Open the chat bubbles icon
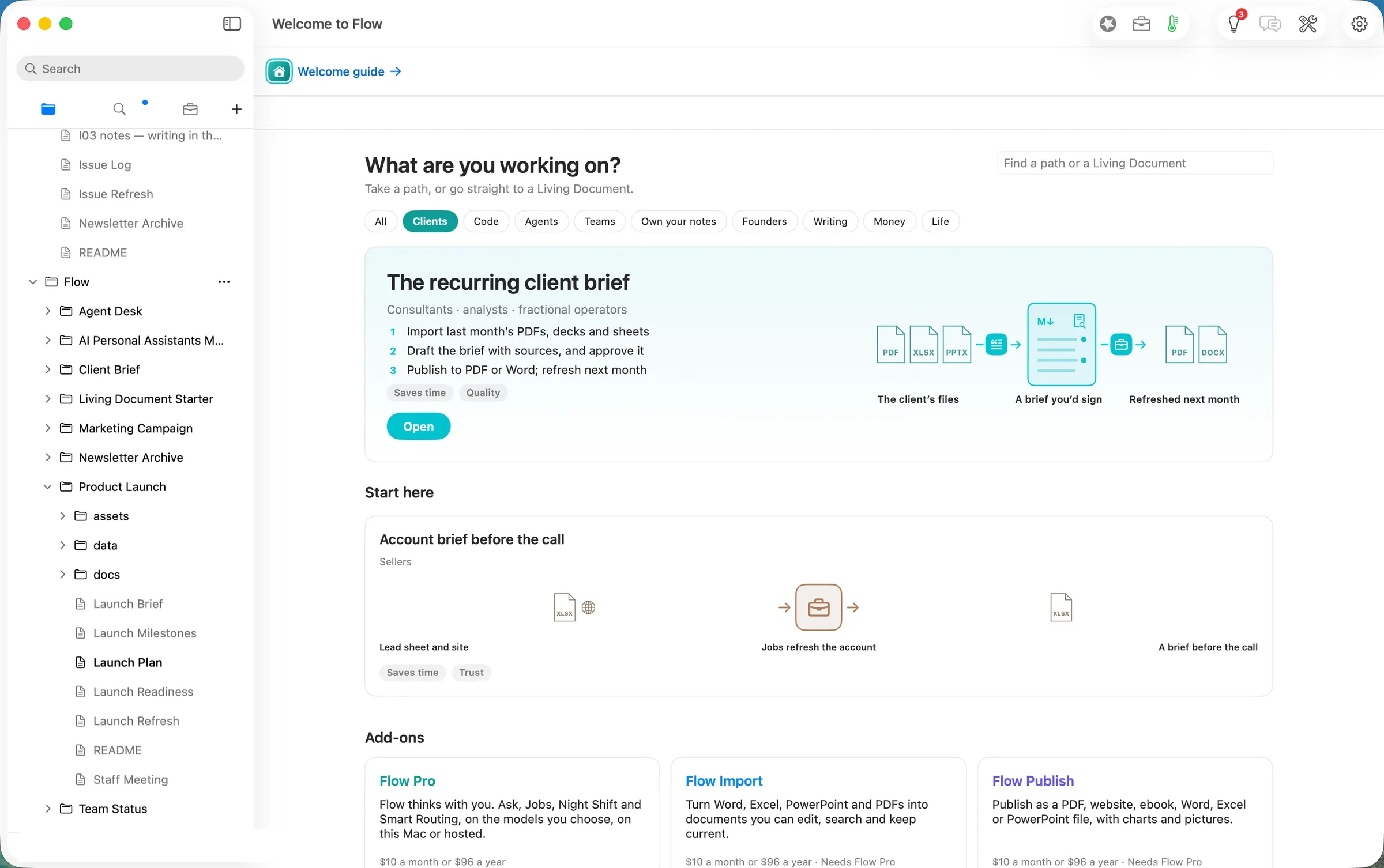Screen dimensions: 1384x868 point(1270,24)
